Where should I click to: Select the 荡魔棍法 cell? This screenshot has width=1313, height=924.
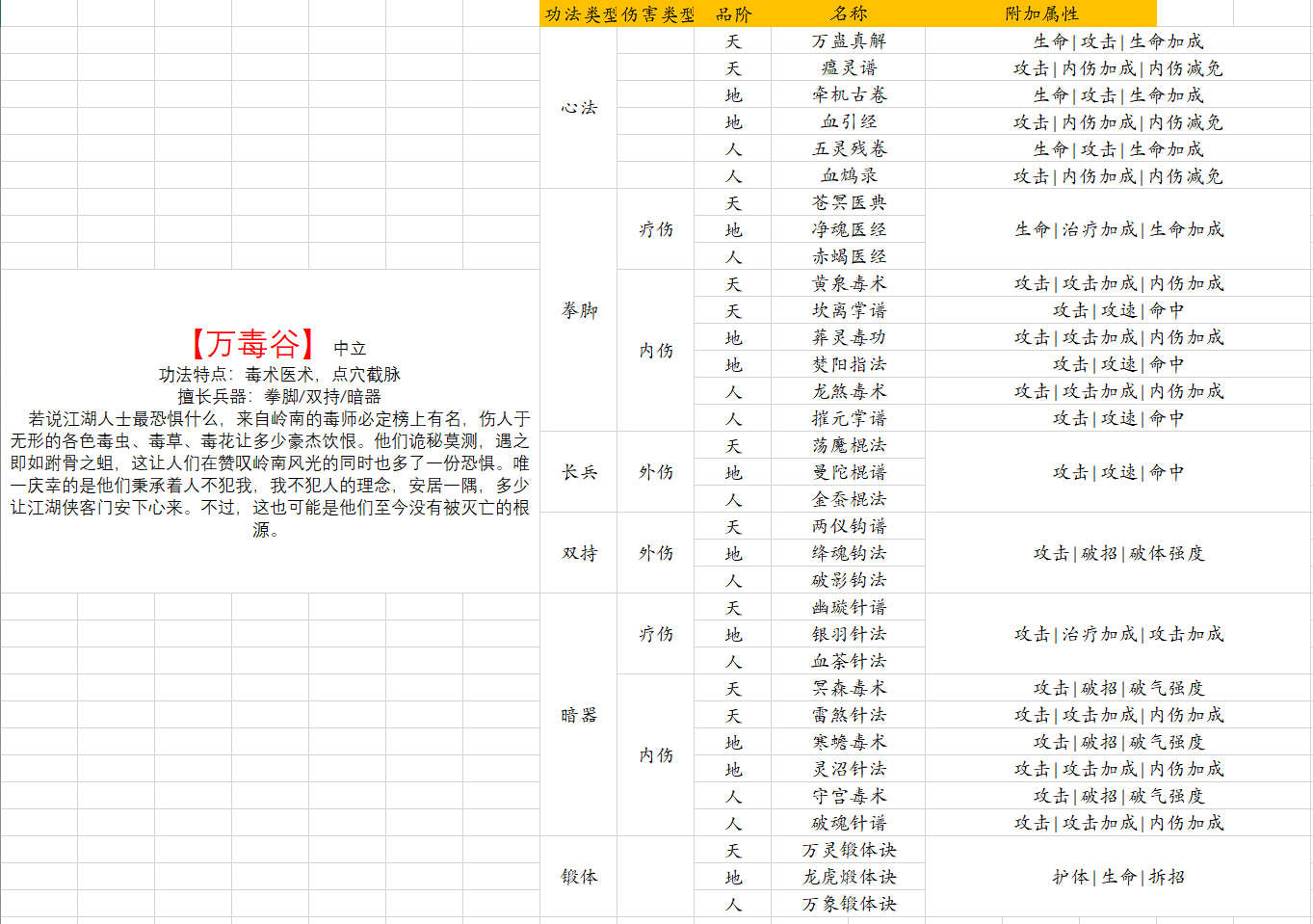[849, 445]
